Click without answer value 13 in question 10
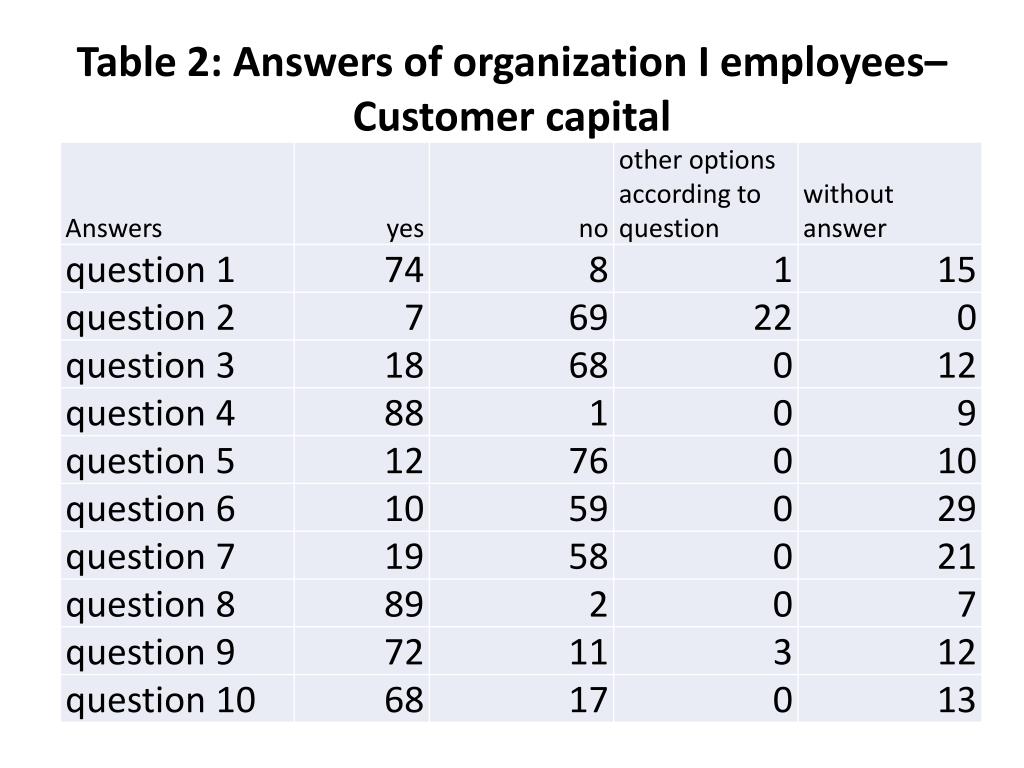The image size is (1024, 768). coord(957,700)
